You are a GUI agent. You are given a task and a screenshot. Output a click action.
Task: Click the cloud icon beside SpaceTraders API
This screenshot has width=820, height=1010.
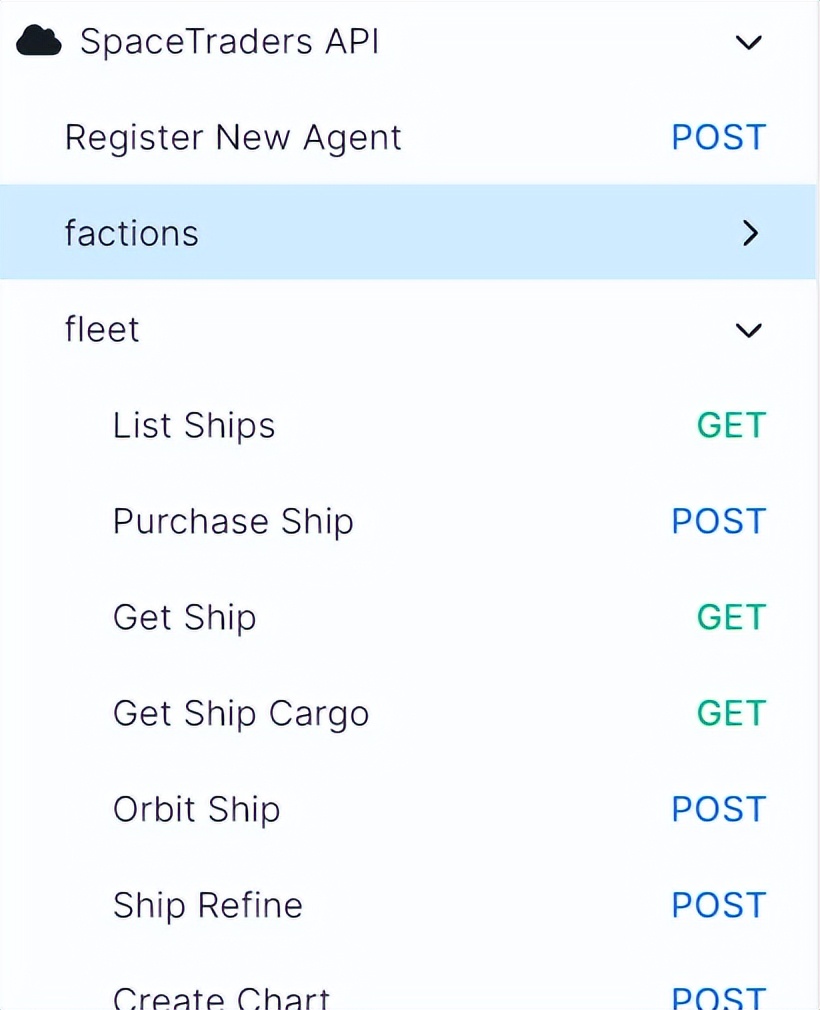tap(40, 42)
